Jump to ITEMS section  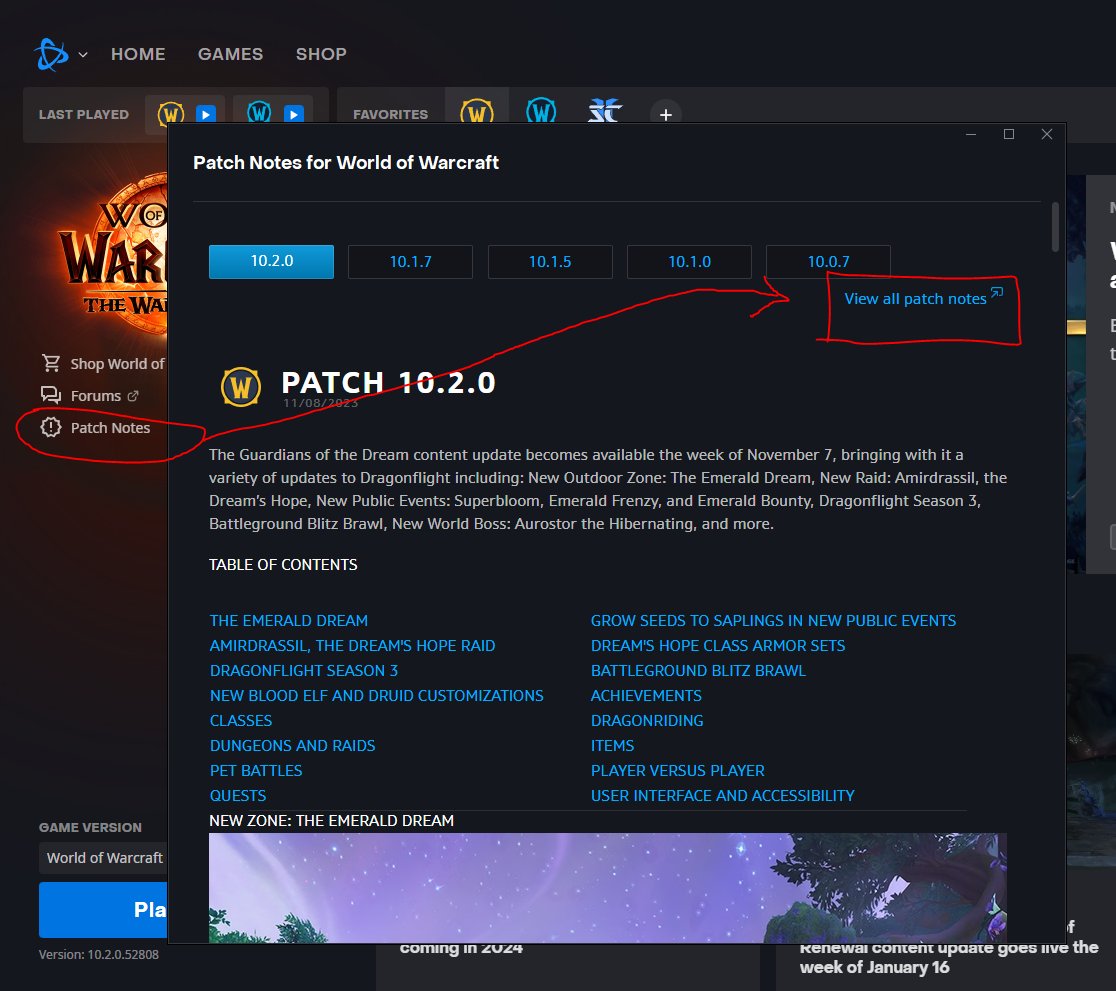click(x=612, y=745)
